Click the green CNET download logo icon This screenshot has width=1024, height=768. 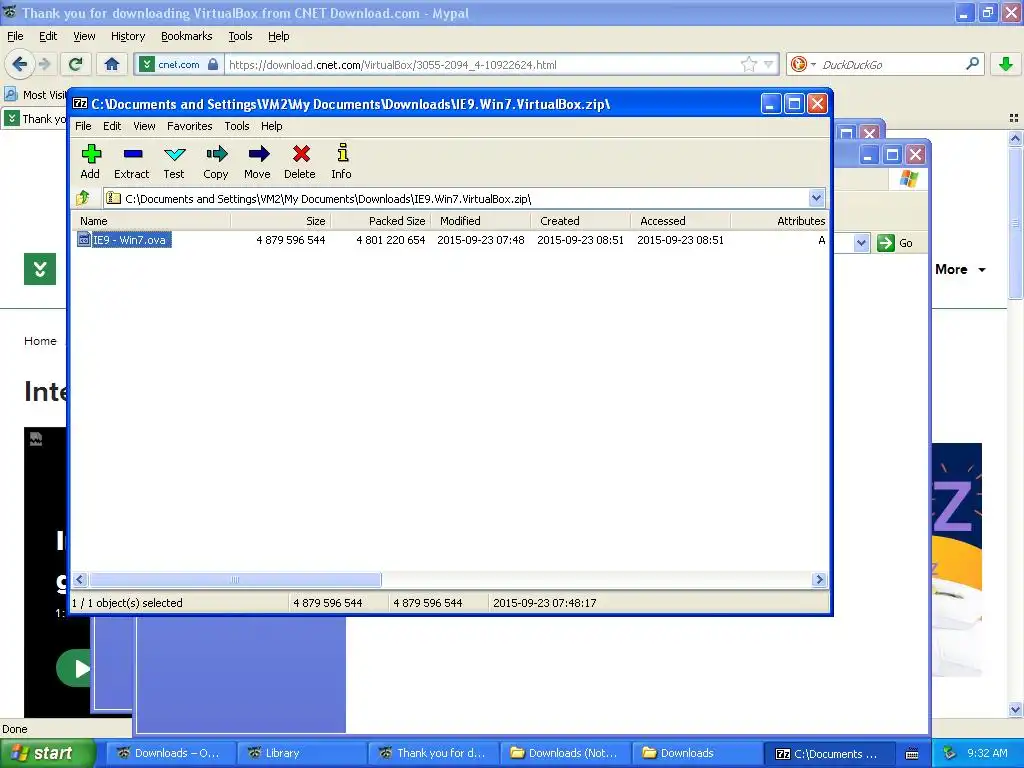(40, 269)
